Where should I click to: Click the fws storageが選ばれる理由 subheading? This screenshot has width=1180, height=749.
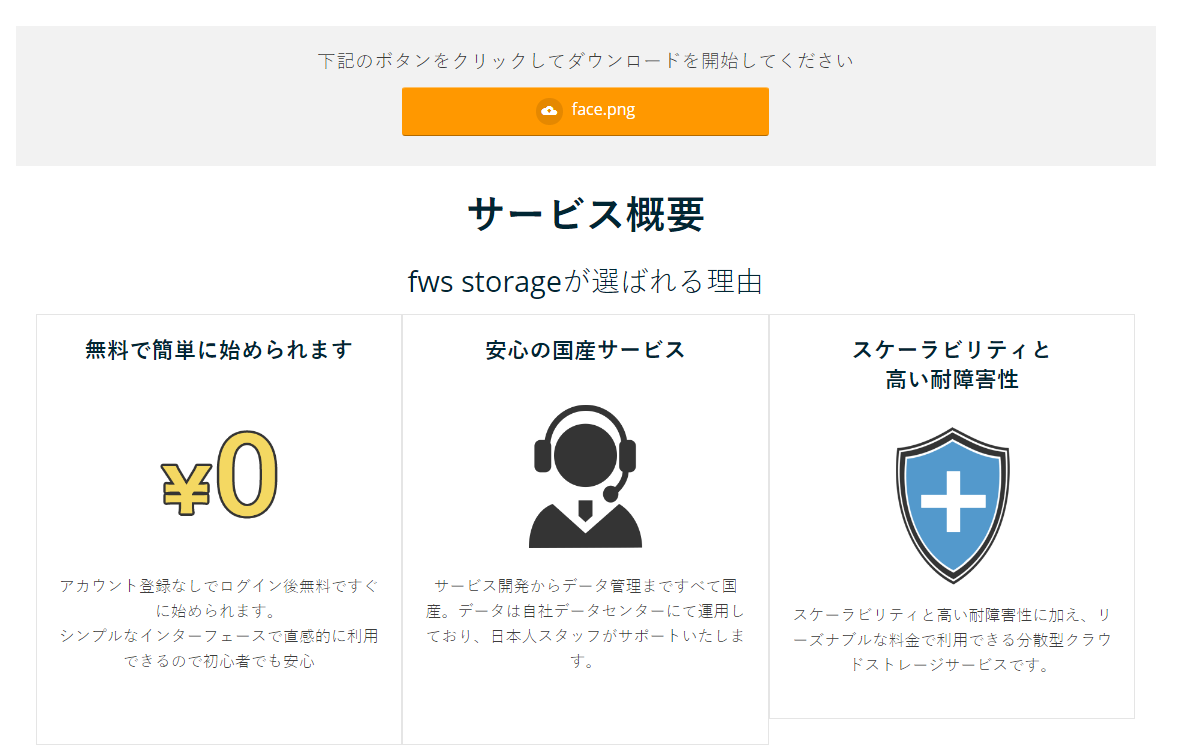coord(585,282)
